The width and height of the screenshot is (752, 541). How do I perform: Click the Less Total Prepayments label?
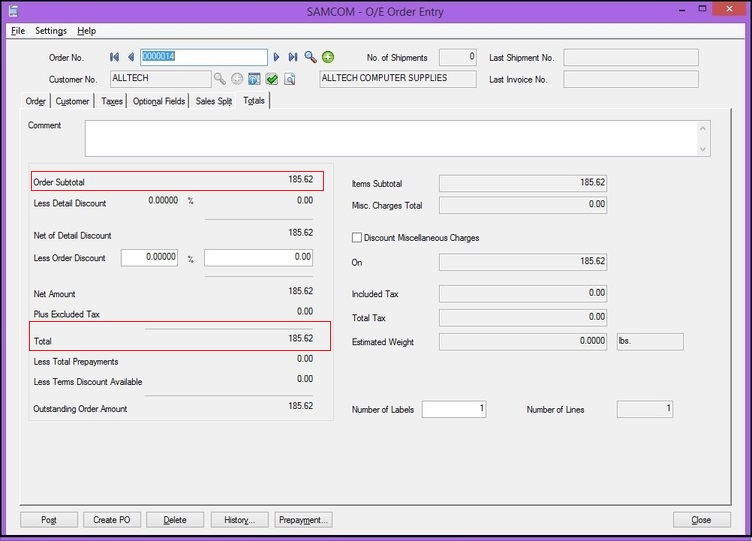[76, 362]
